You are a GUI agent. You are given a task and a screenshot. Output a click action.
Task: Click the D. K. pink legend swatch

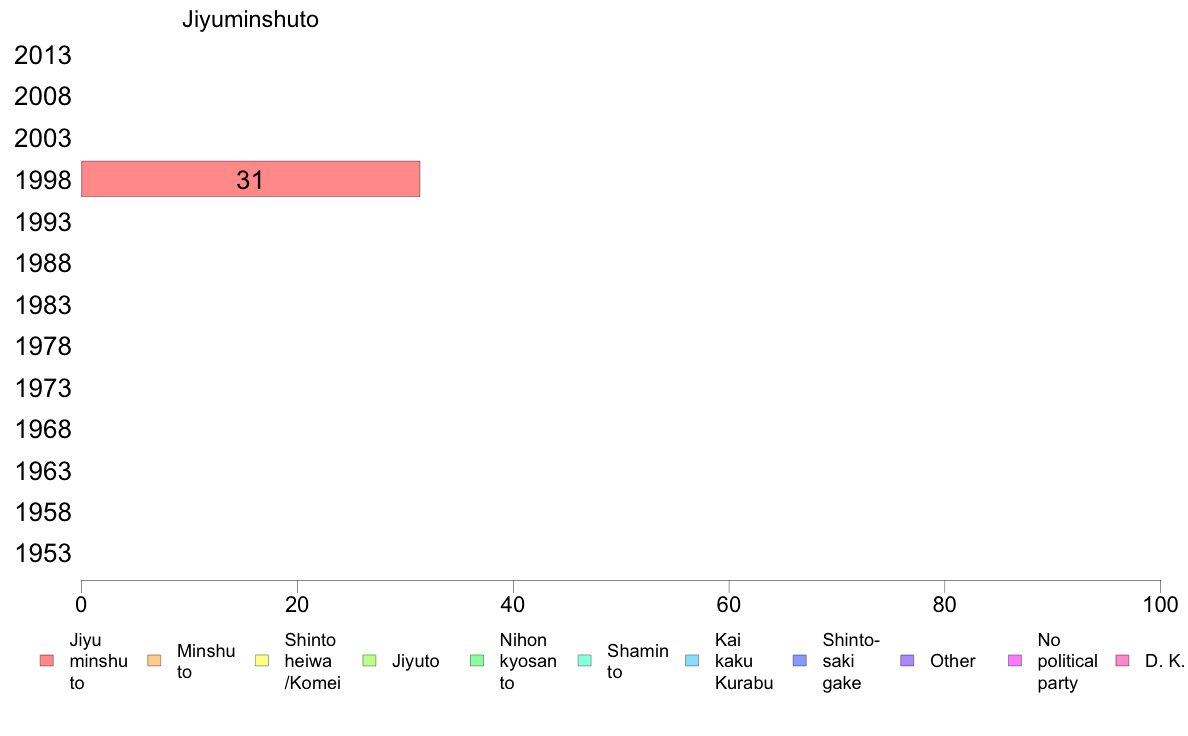pyautogui.click(x=1123, y=661)
